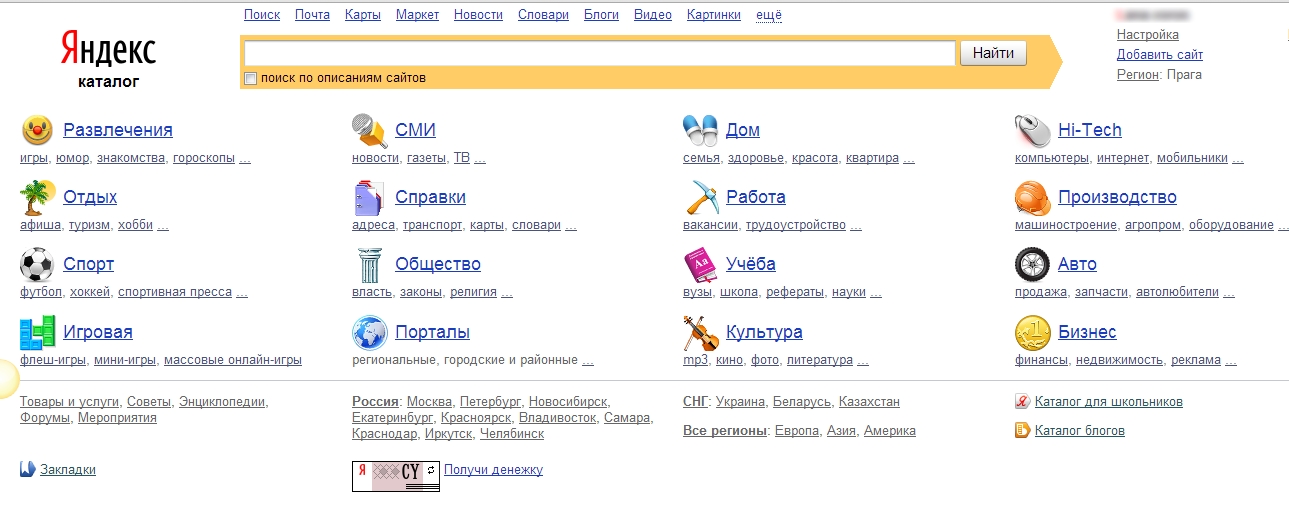Open the Настройка link

point(1148,35)
